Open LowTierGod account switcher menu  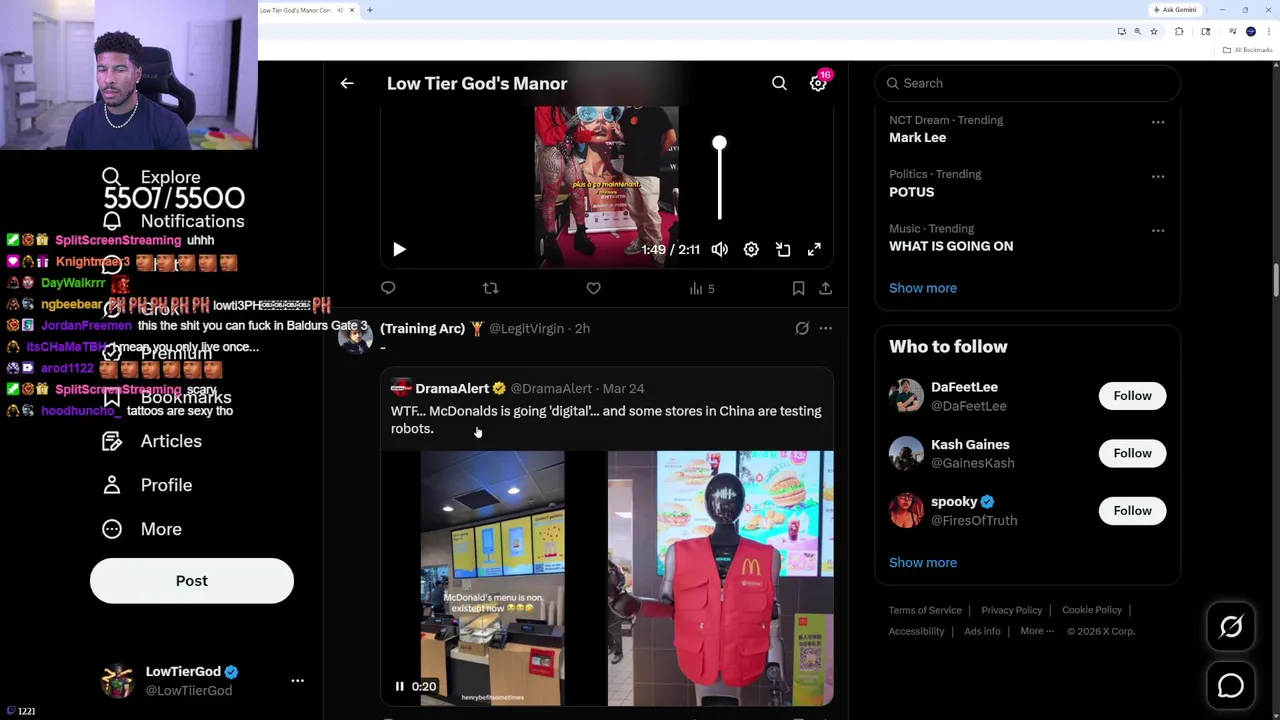pos(297,680)
